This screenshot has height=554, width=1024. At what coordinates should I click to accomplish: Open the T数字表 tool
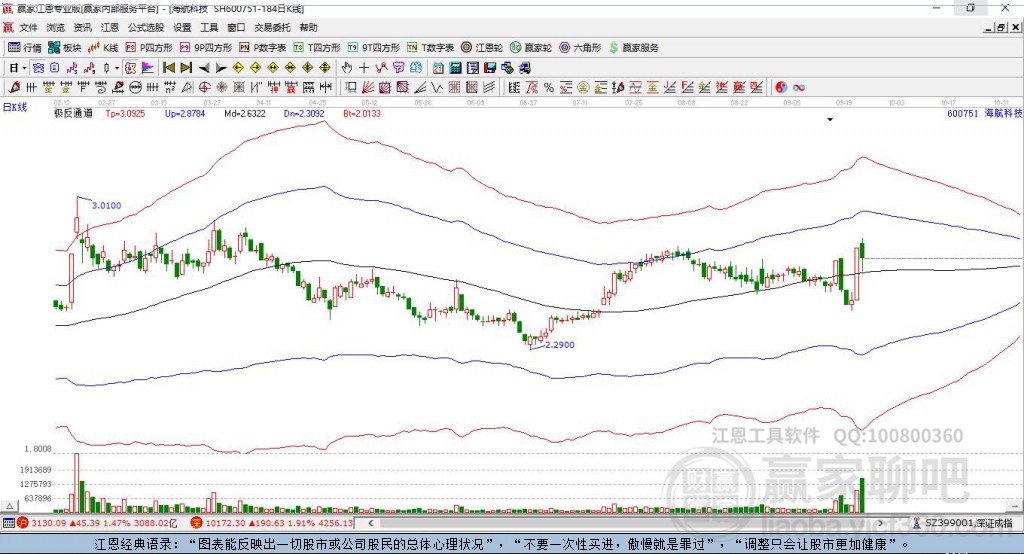[x=430, y=48]
